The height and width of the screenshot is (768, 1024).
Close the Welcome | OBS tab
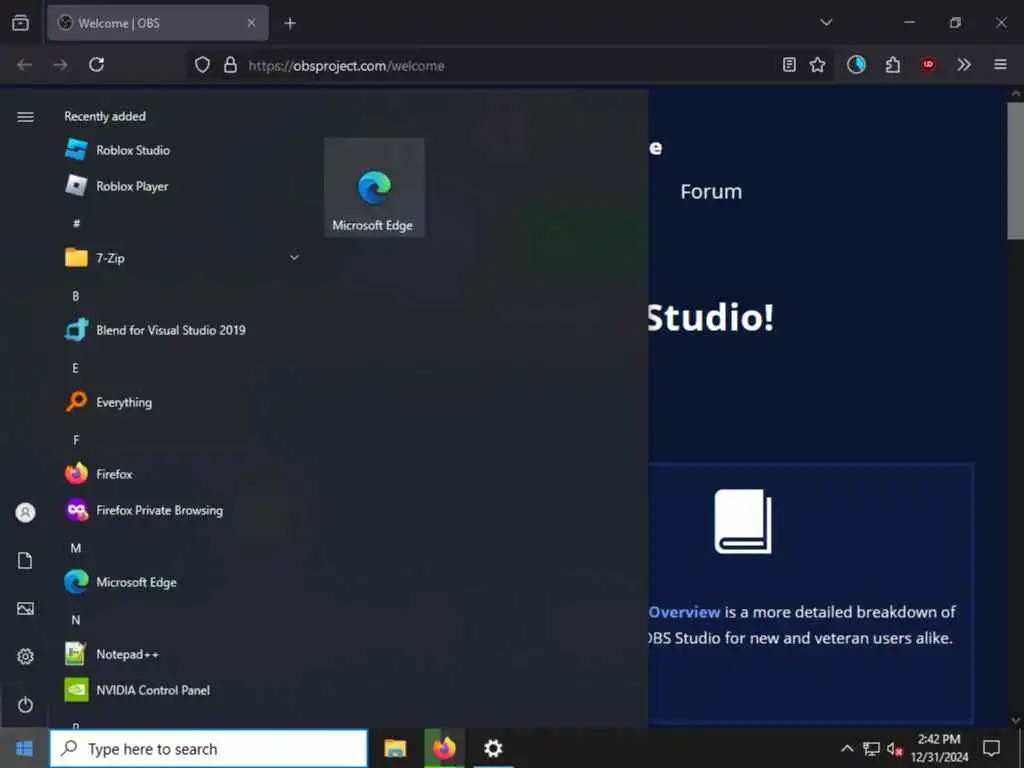(x=251, y=23)
